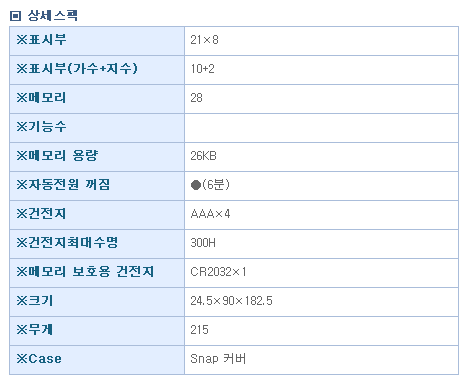Click the 26KB capacity value
This screenshot has height=390, width=474.
203,156
